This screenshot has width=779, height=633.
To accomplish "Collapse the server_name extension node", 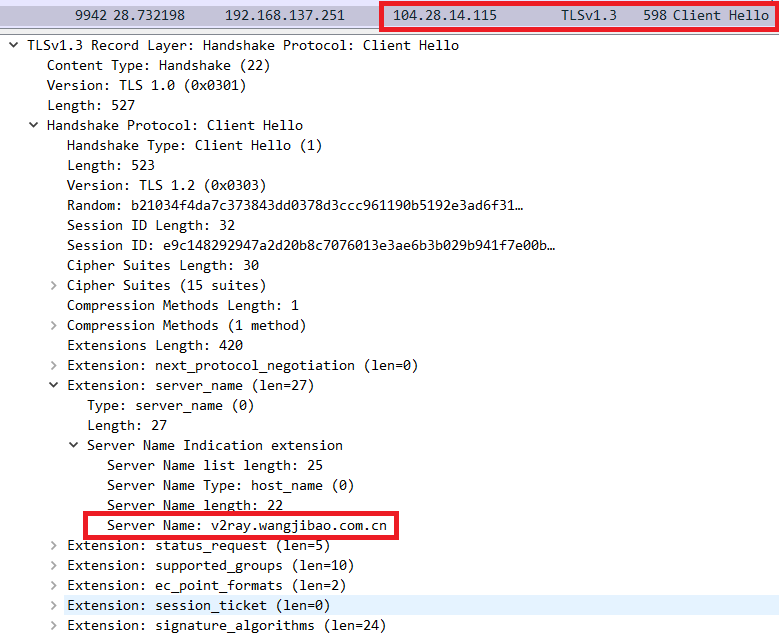I will pos(54,385).
